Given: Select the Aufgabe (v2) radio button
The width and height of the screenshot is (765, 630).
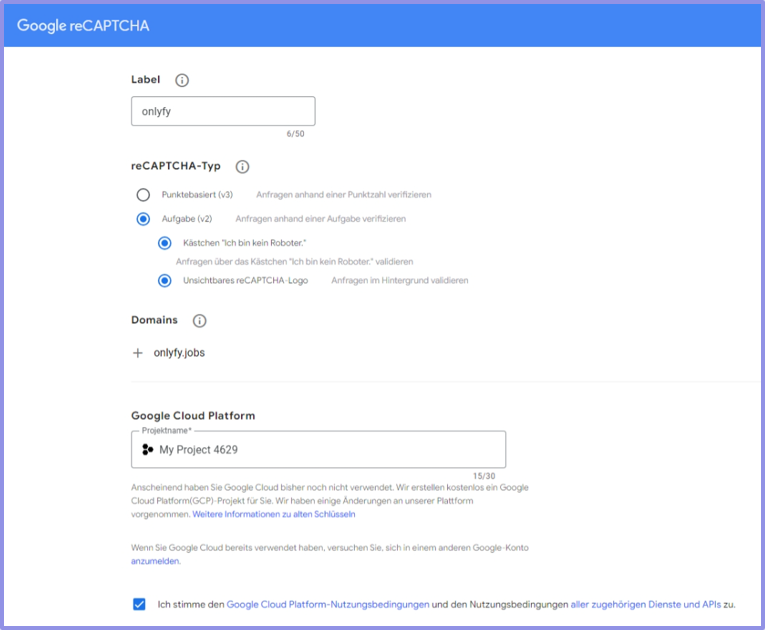Looking at the screenshot, I should tap(143, 219).
